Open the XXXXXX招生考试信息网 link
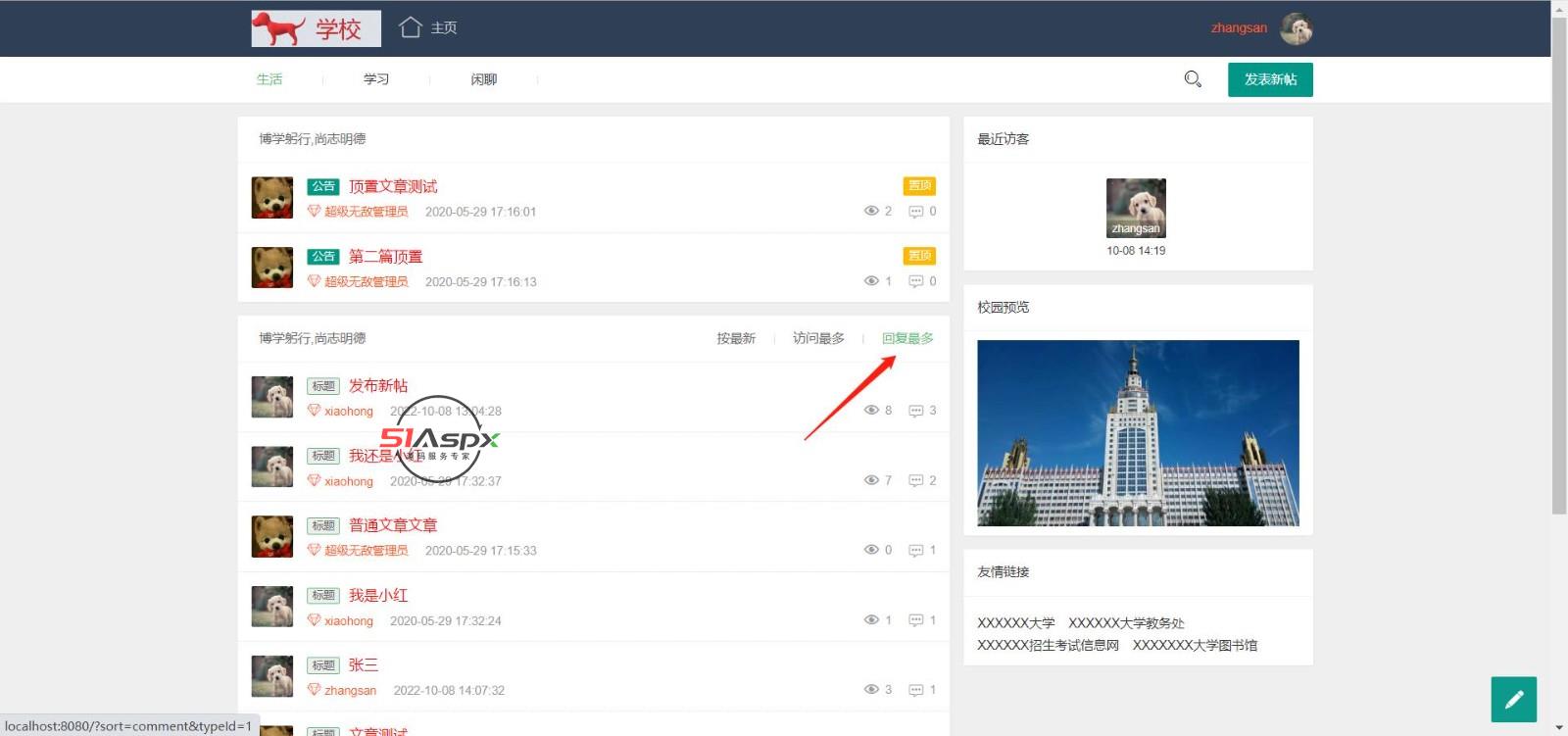The height and width of the screenshot is (736, 1568). [x=1048, y=645]
